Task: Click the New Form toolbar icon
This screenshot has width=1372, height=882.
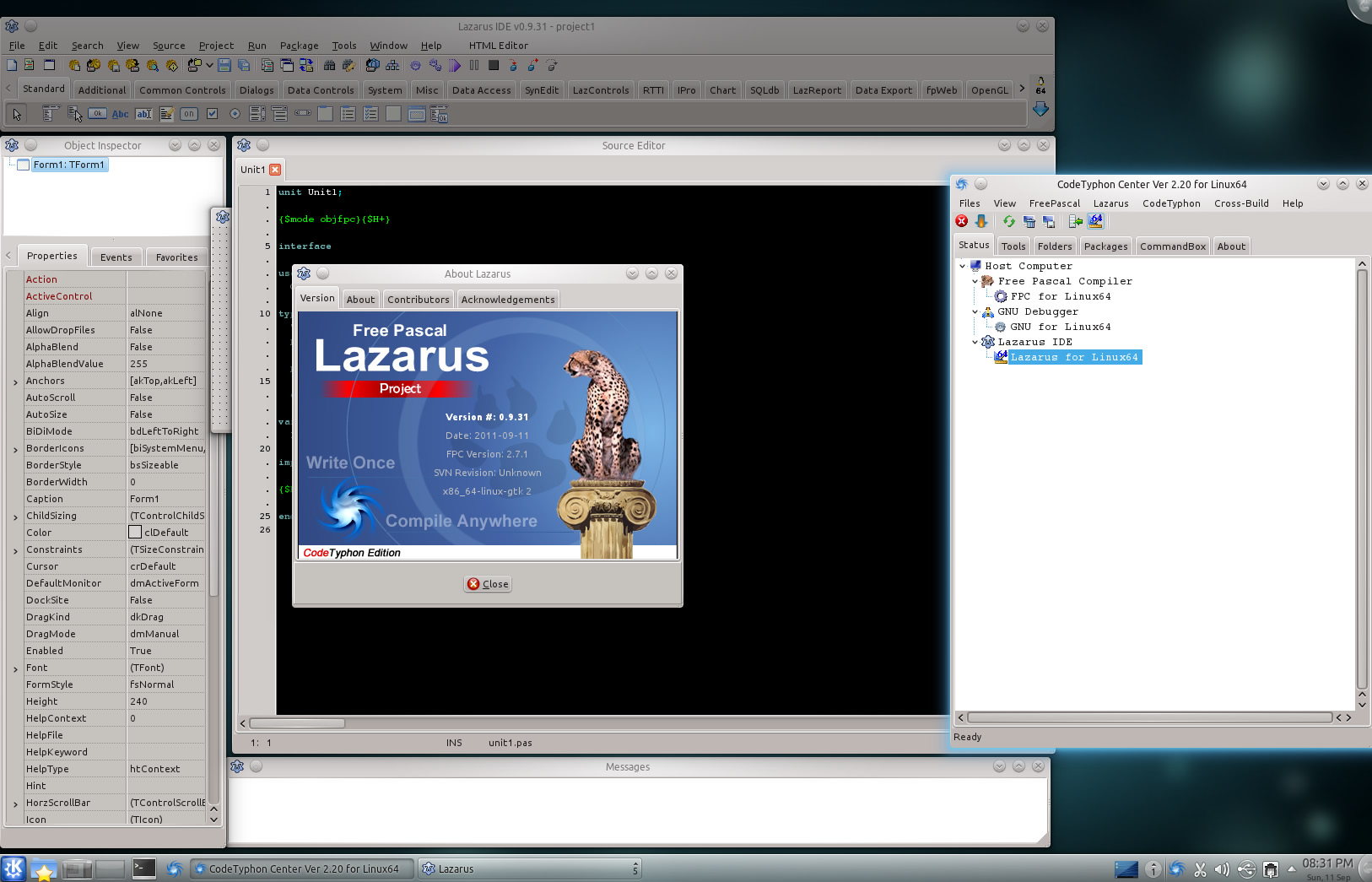Action: (x=49, y=65)
